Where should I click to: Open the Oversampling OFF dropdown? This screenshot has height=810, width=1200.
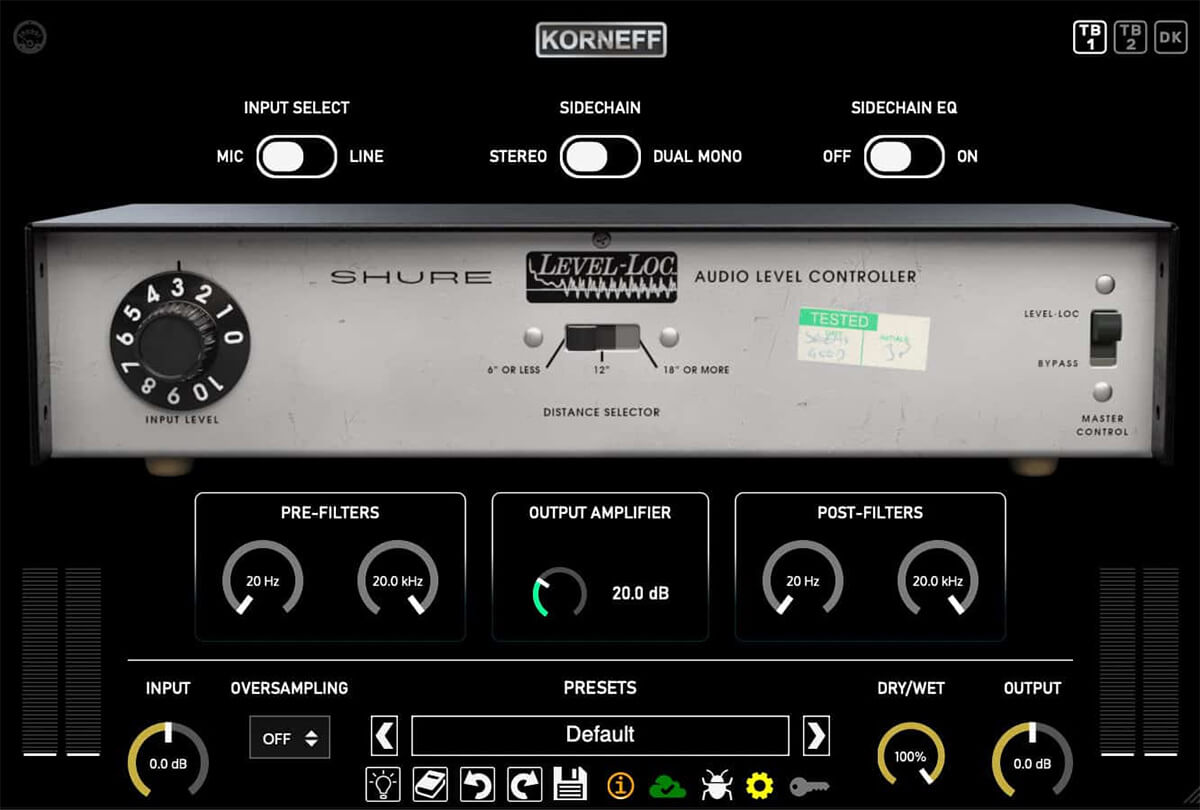[x=289, y=738]
